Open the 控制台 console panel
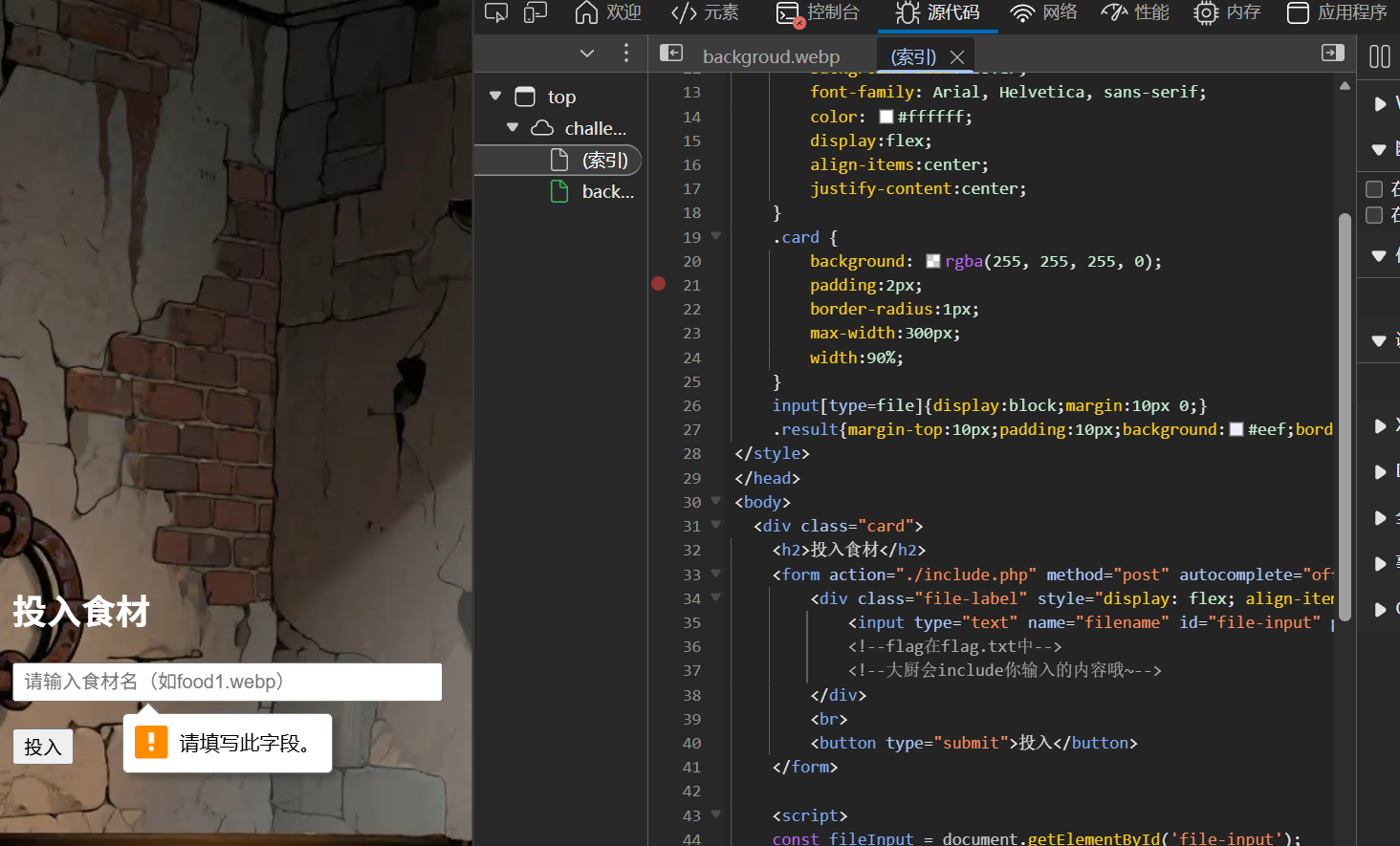 pyautogui.click(x=818, y=12)
